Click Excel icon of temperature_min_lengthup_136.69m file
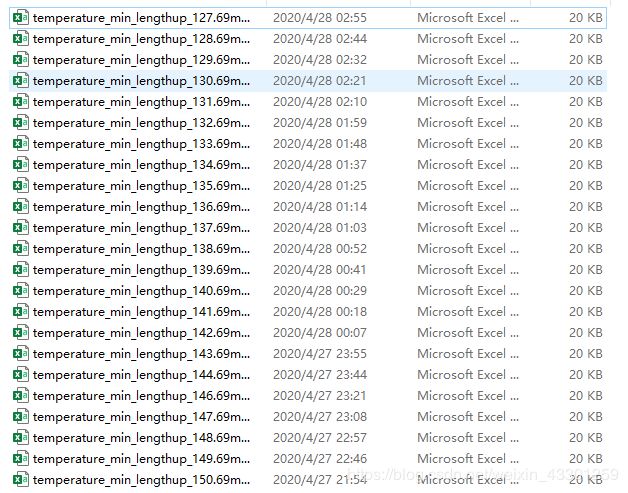 (20, 207)
